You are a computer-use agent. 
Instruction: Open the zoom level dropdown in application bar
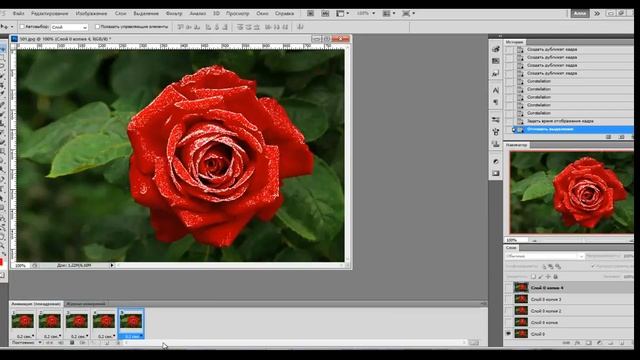(x=366, y=13)
